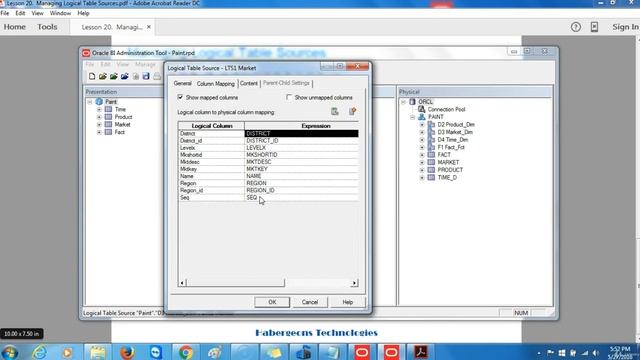Click the orange-flagged mapping icon above Expression column
The height and width of the screenshot is (360, 640).
pos(352,111)
